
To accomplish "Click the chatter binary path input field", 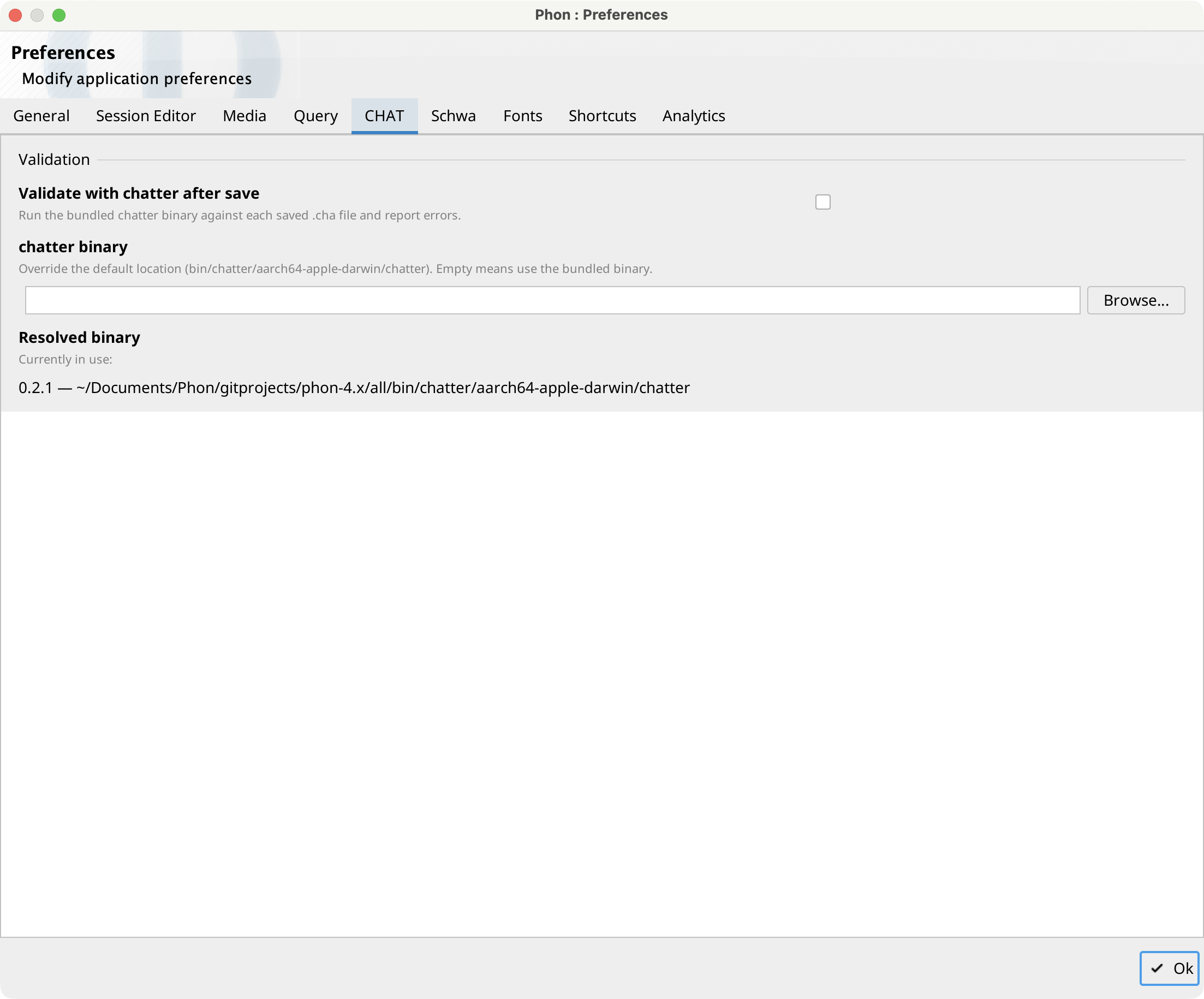I will 552,300.
